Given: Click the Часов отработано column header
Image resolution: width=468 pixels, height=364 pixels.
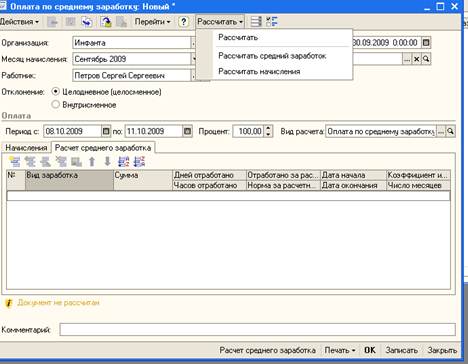Looking at the screenshot, I should 209,185.
